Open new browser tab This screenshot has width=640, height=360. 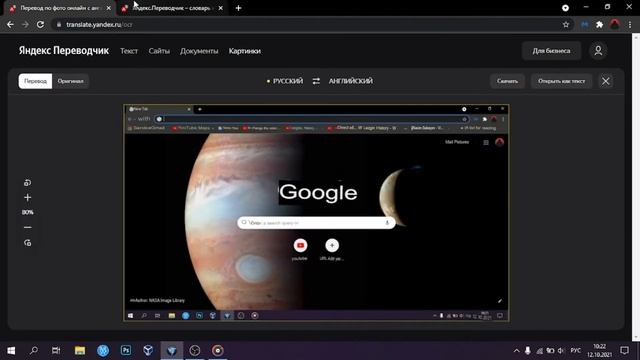point(238,8)
